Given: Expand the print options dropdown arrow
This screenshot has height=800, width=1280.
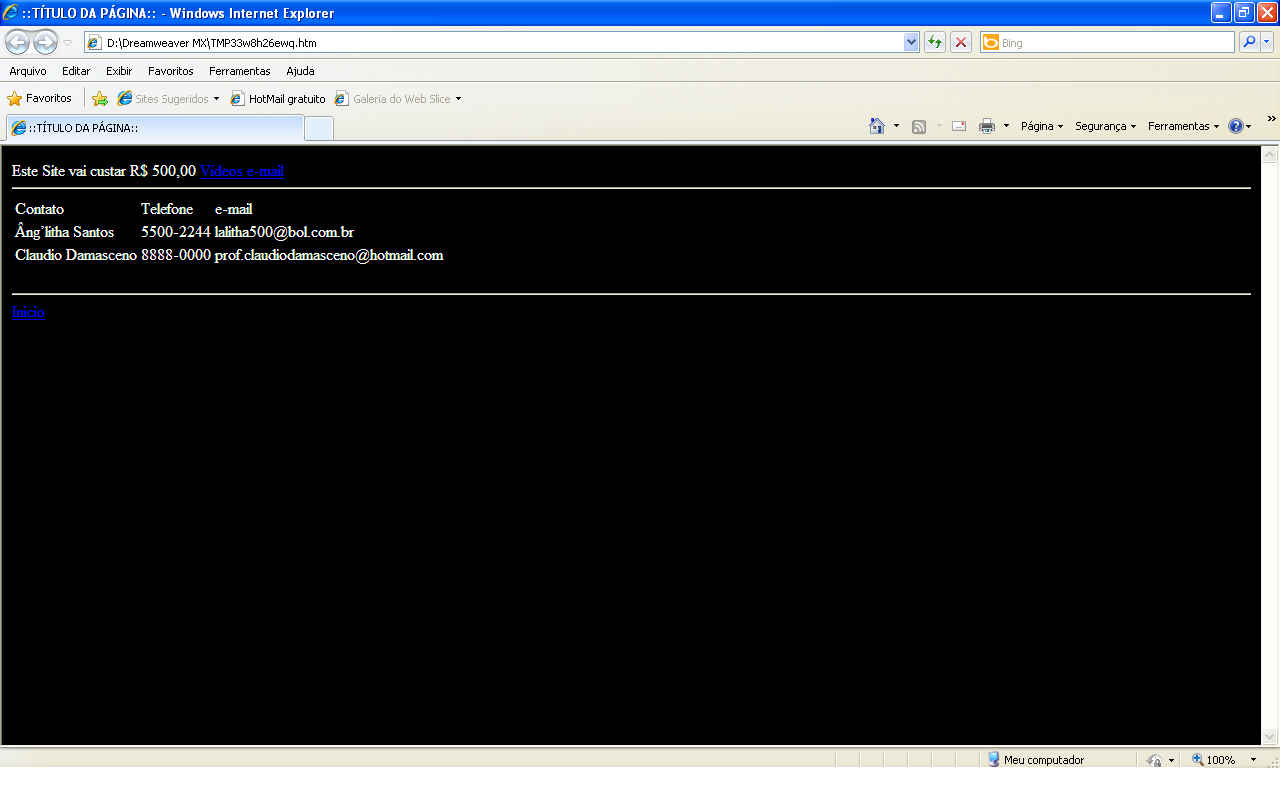Looking at the screenshot, I should point(1006,126).
